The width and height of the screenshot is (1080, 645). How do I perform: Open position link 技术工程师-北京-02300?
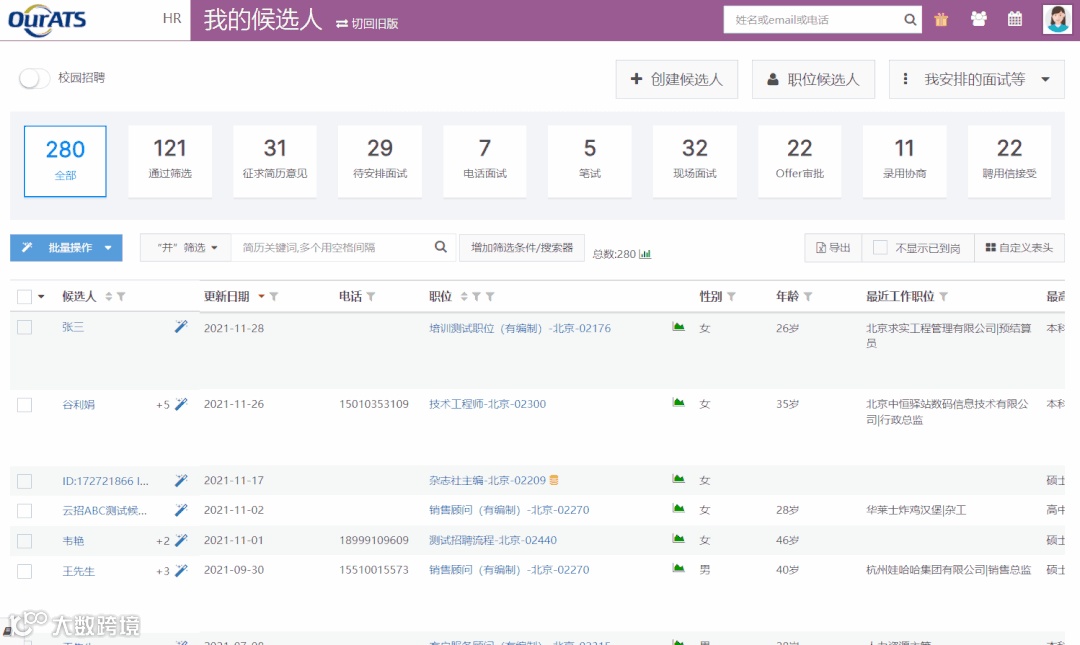click(x=488, y=404)
